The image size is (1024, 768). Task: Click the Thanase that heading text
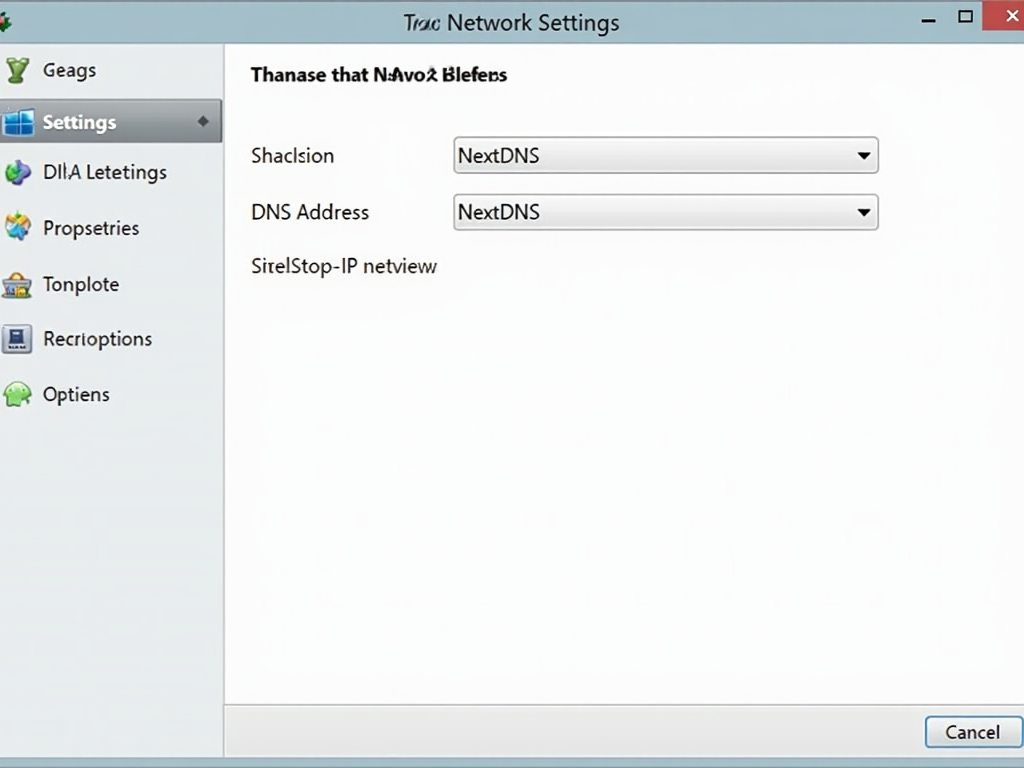tap(379, 74)
